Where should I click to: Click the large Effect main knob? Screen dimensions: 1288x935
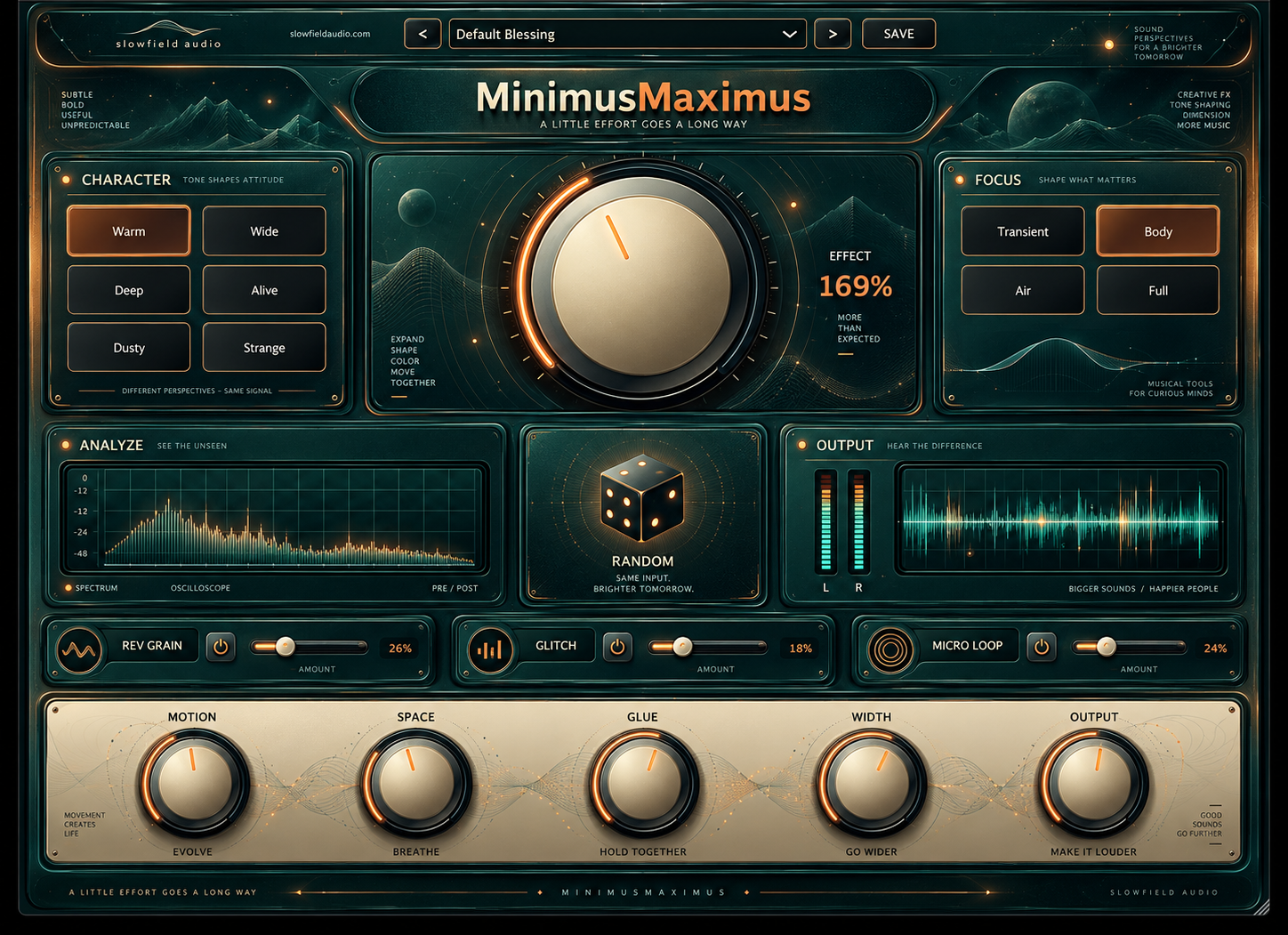[x=641, y=286]
